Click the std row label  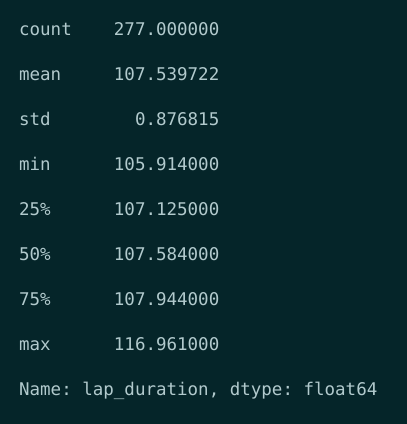(x=35, y=119)
